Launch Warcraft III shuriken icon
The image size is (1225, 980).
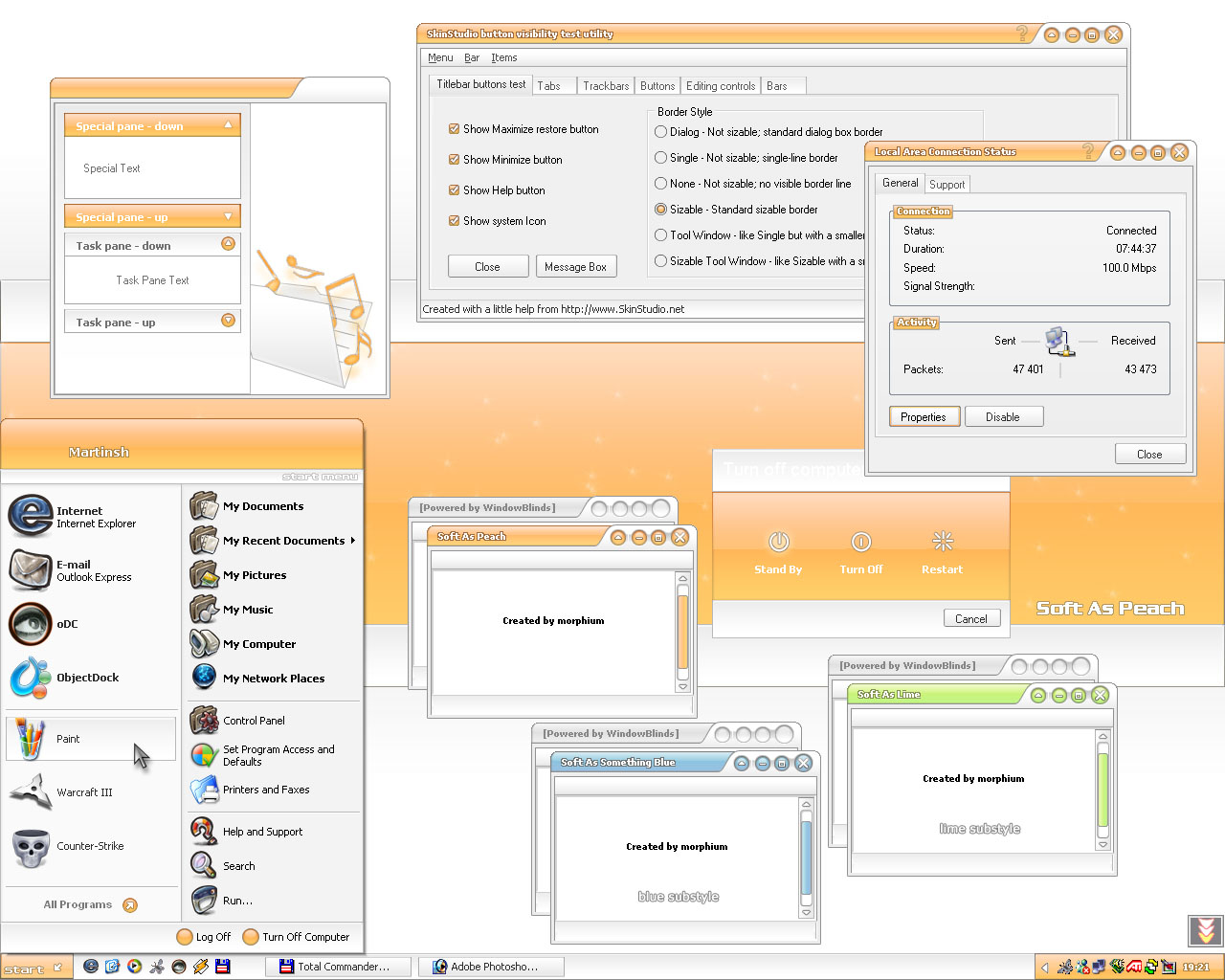pos(30,792)
